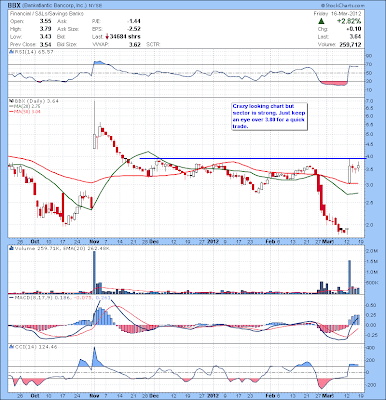Click the MACD(8,17,9) legend line marker

point(11,297)
